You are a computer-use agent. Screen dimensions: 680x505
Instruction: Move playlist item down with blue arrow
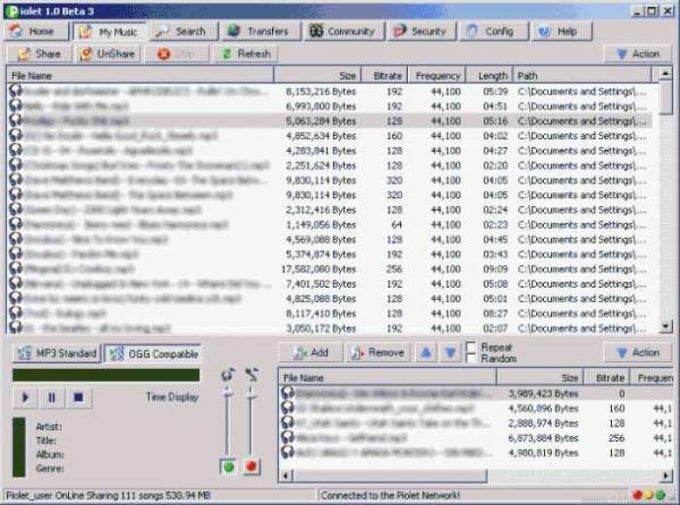pos(450,353)
